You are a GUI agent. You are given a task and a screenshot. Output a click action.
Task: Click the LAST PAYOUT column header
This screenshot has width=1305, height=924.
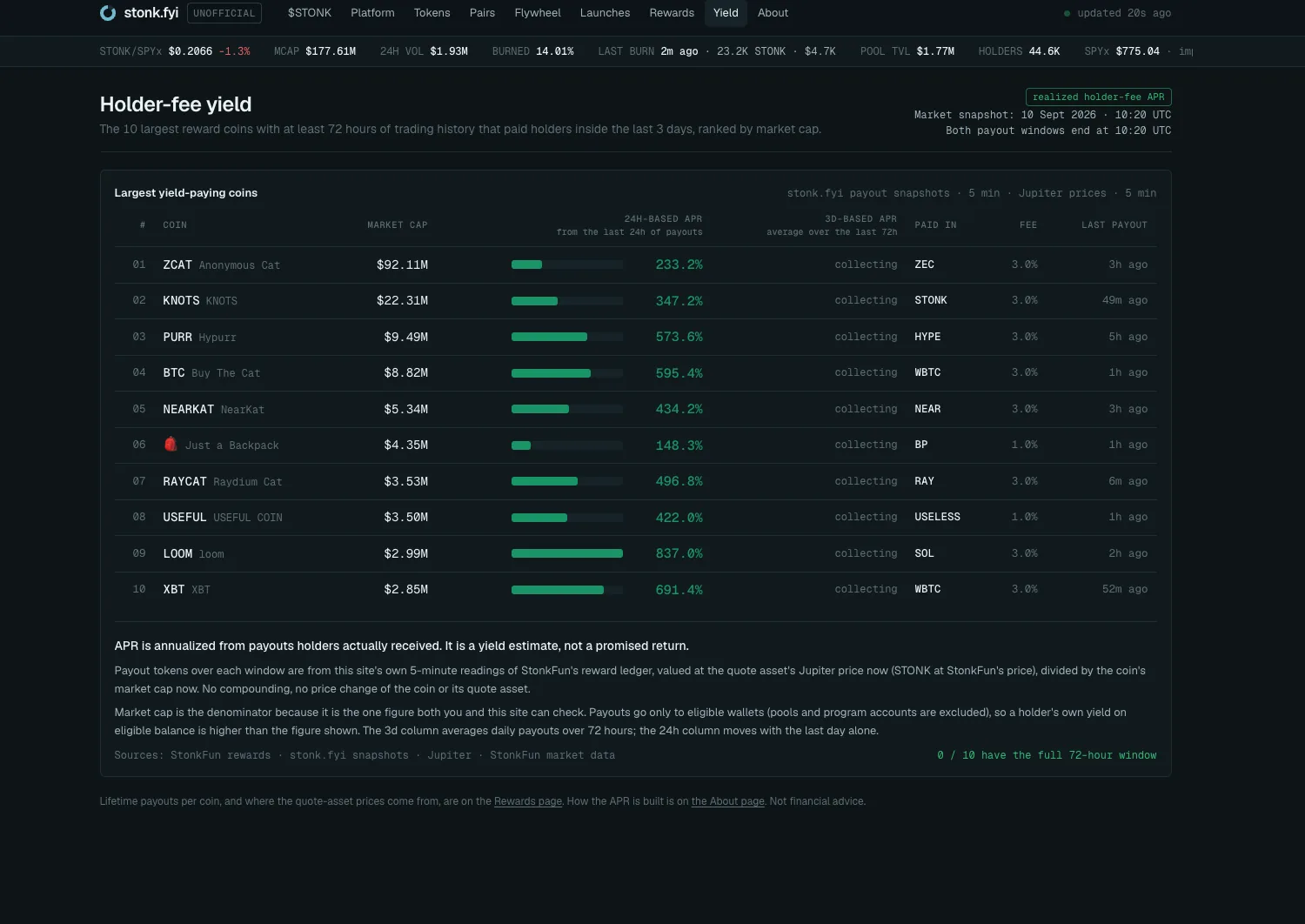(x=1114, y=225)
